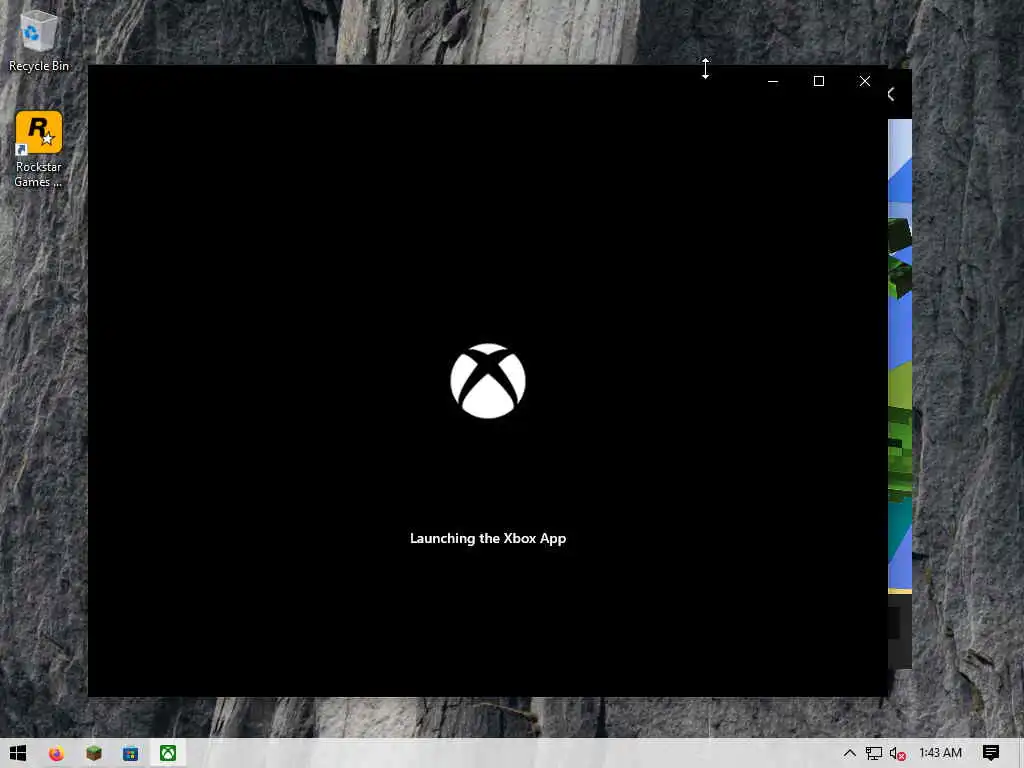The height and width of the screenshot is (768, 1024).
Task: Click the Minecraft artwork in the background window
Action: [x=900, y=357]
